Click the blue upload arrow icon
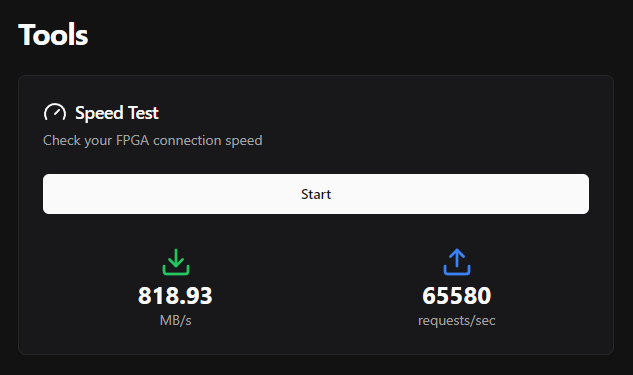 point(457,262)
